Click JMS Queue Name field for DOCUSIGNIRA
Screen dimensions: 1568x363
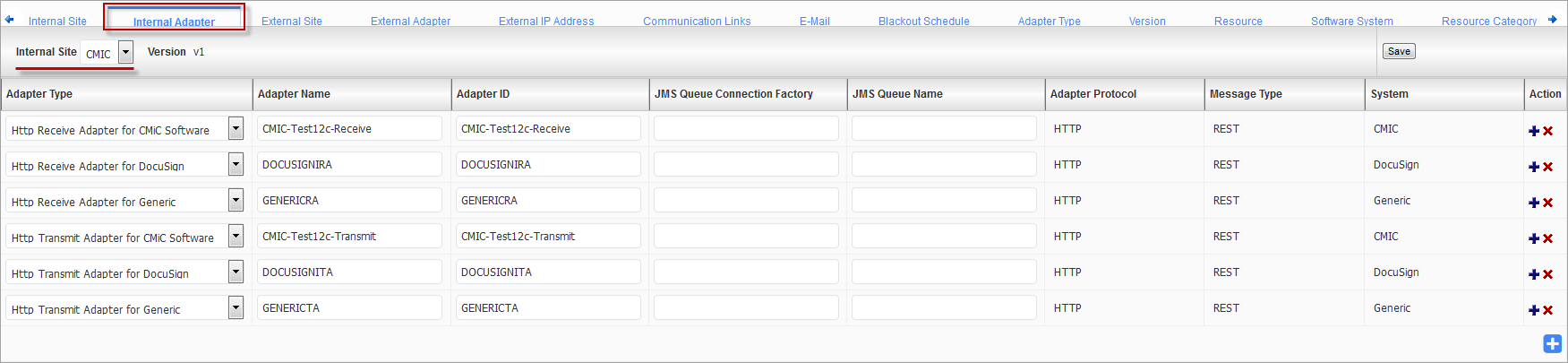click(944, 164)
